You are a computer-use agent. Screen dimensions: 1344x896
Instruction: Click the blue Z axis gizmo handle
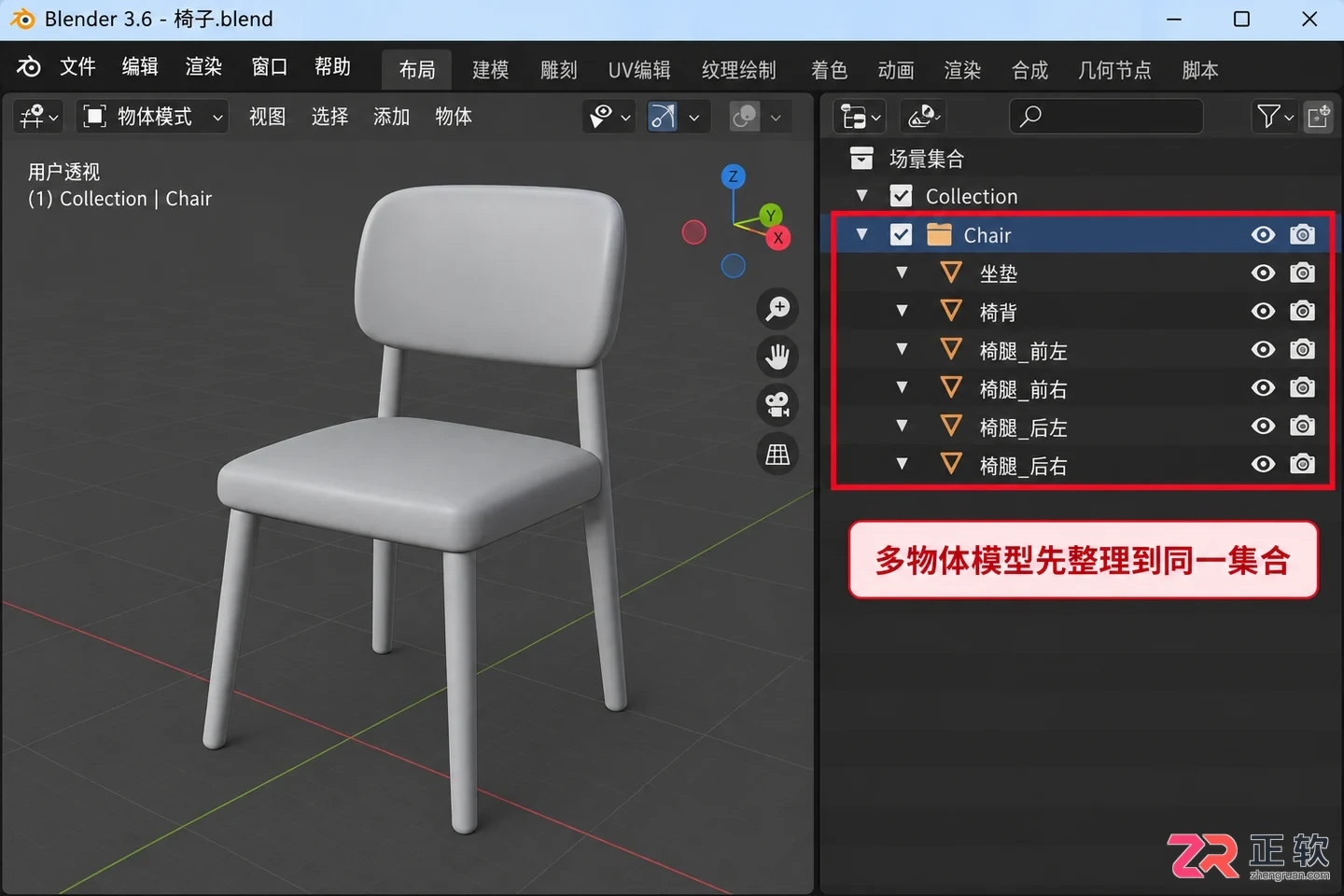(x=734, y=175)
